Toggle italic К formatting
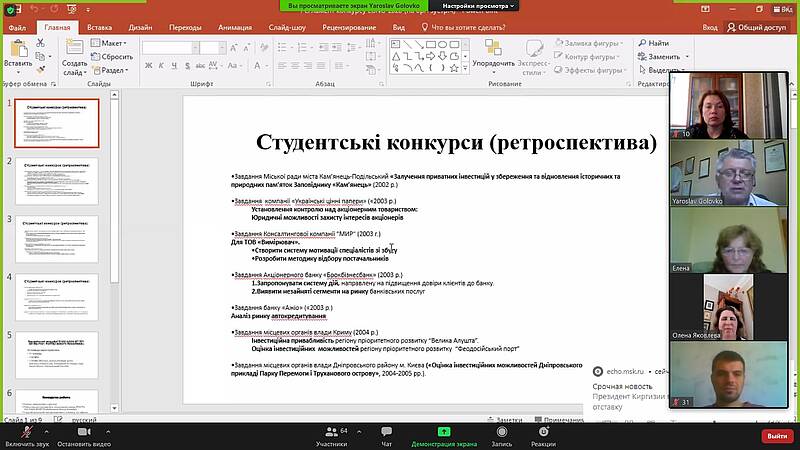The image size is (800, 450). [x=161, y=65]
